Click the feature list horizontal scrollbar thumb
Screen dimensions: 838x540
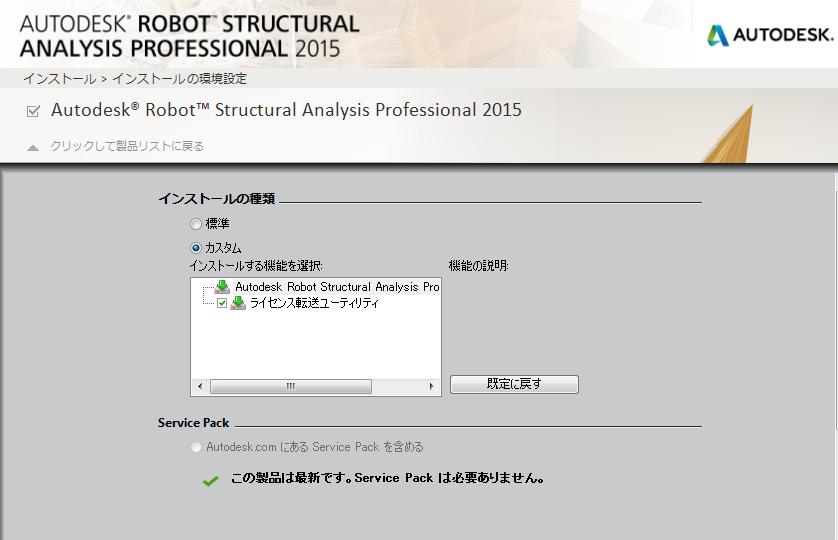(x=291, y=386)
